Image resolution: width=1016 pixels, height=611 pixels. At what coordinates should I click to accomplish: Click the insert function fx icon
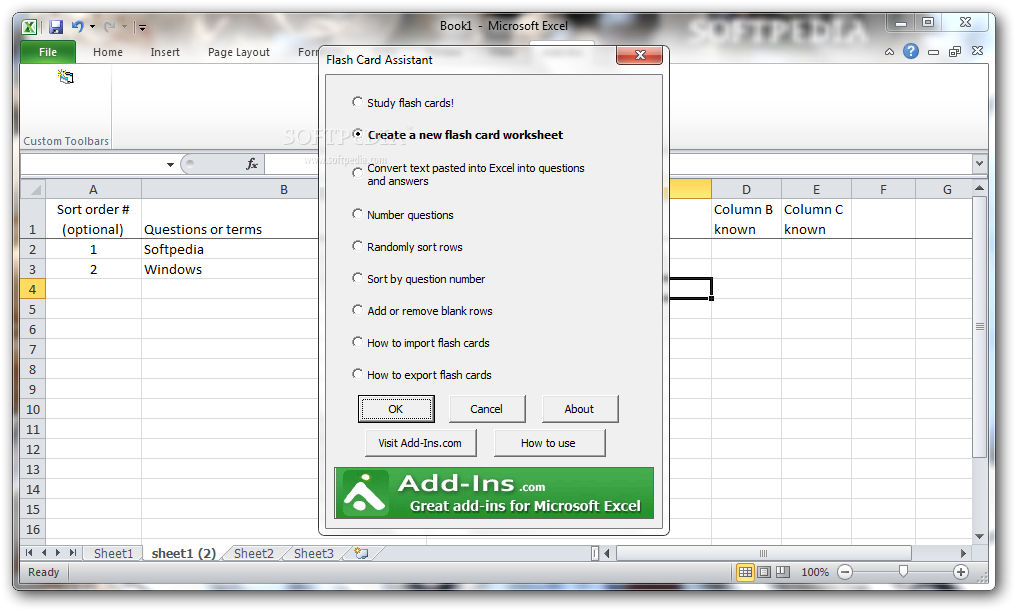252,165
